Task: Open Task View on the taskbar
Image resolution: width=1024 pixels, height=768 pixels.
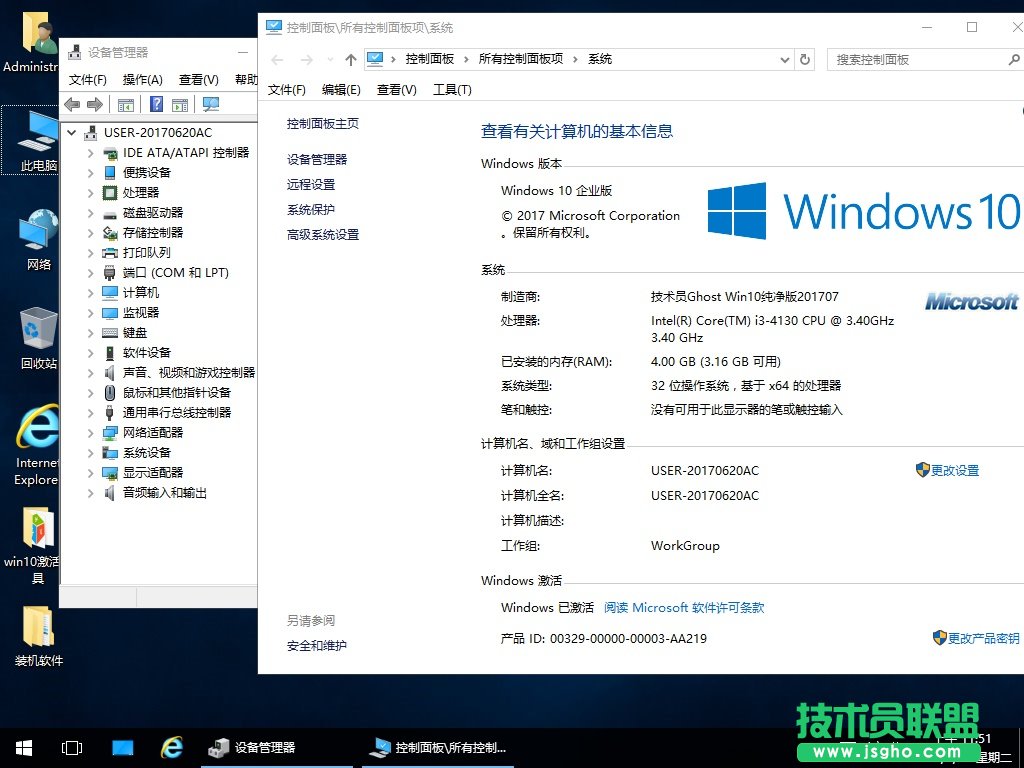Action: pos(72,748)
